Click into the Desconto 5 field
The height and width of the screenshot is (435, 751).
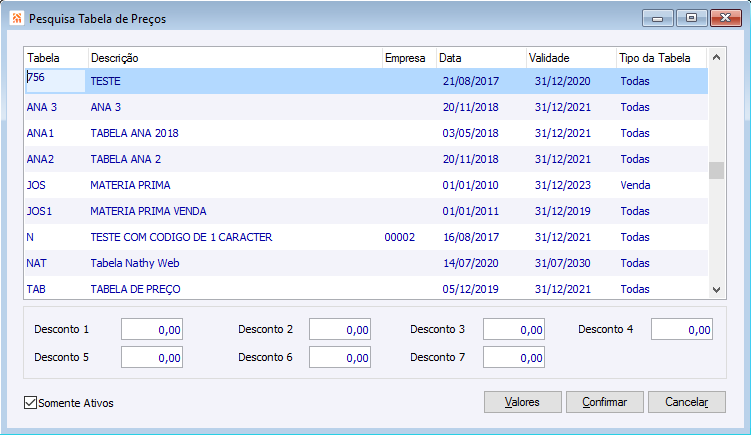coord(152,358)
